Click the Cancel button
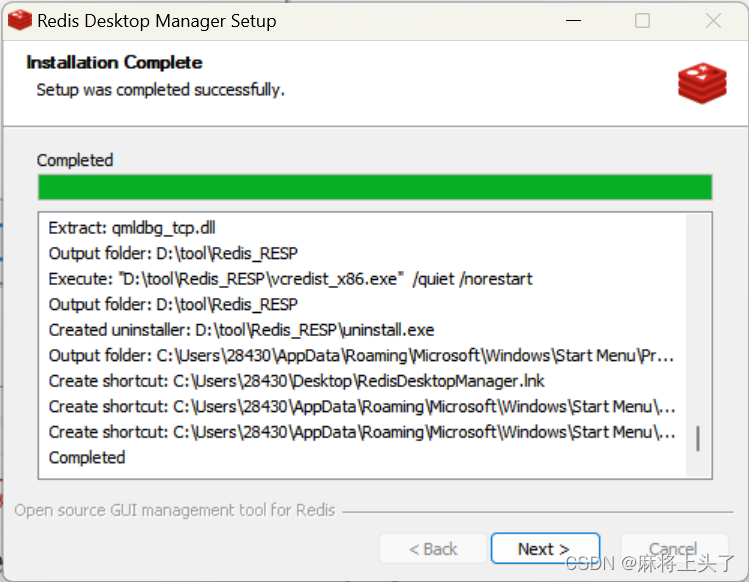The image size is (749, 582). [674, 549]
